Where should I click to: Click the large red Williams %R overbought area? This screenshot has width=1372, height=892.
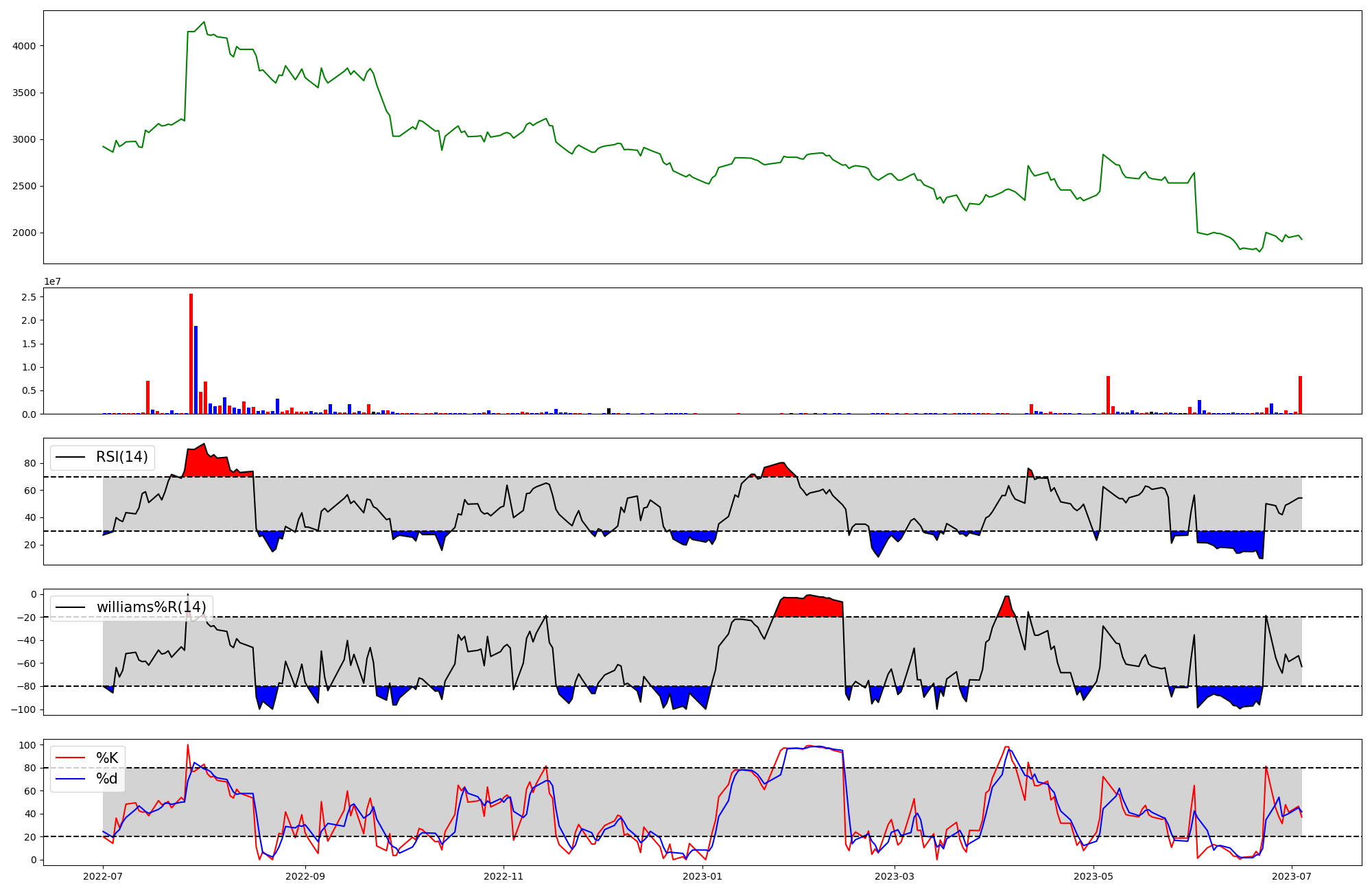coord(809,607)
